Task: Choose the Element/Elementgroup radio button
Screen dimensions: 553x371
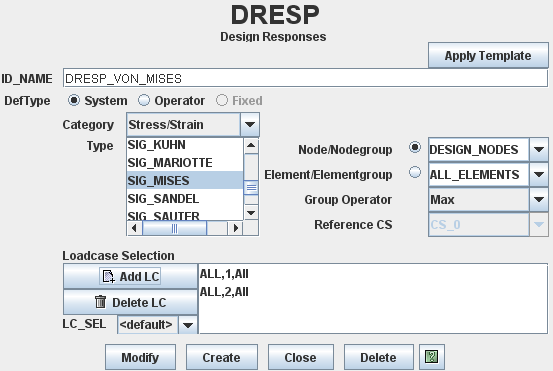Action: [415, 172]
